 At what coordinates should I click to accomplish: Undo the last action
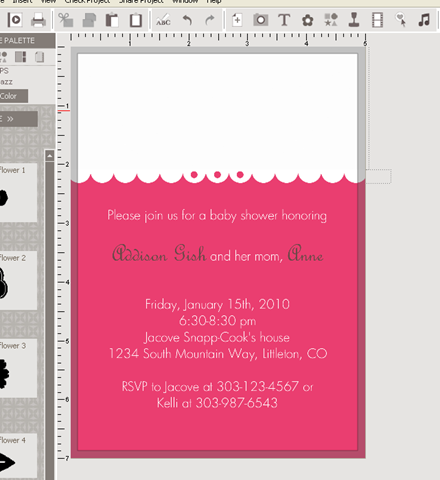click(187, 20)
